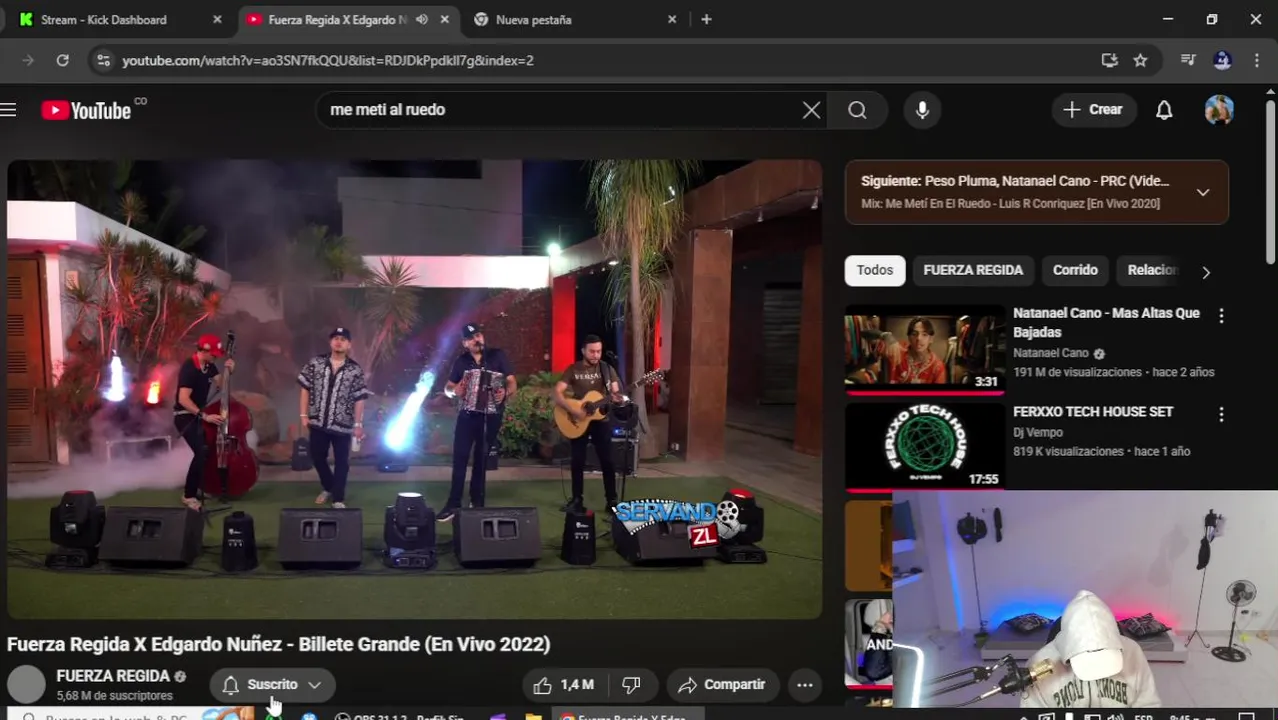
Task: Start voice search with the microphone
Action: coord(922,110)
